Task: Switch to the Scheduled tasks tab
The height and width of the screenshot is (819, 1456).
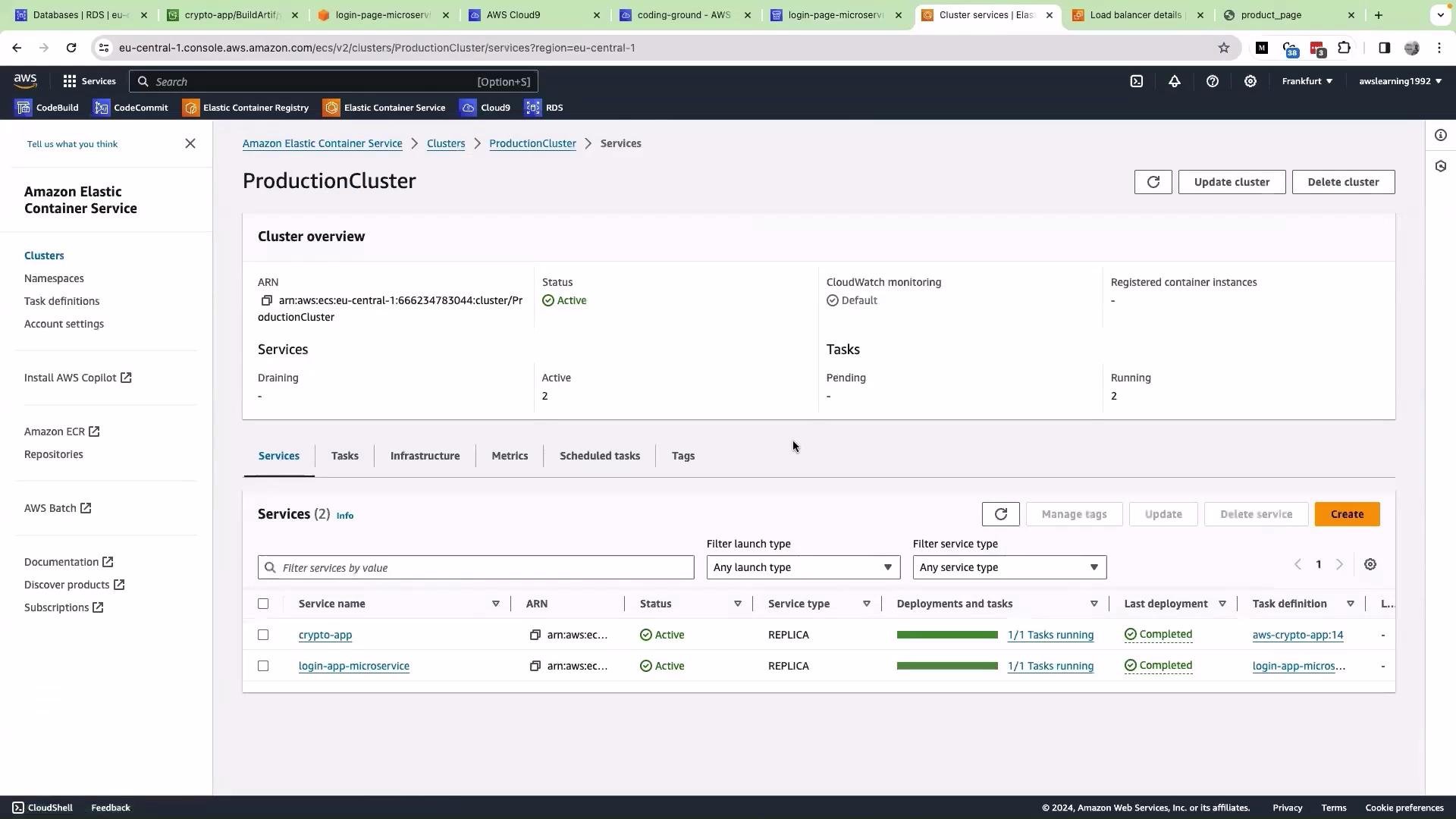Action: pos(600,456)
